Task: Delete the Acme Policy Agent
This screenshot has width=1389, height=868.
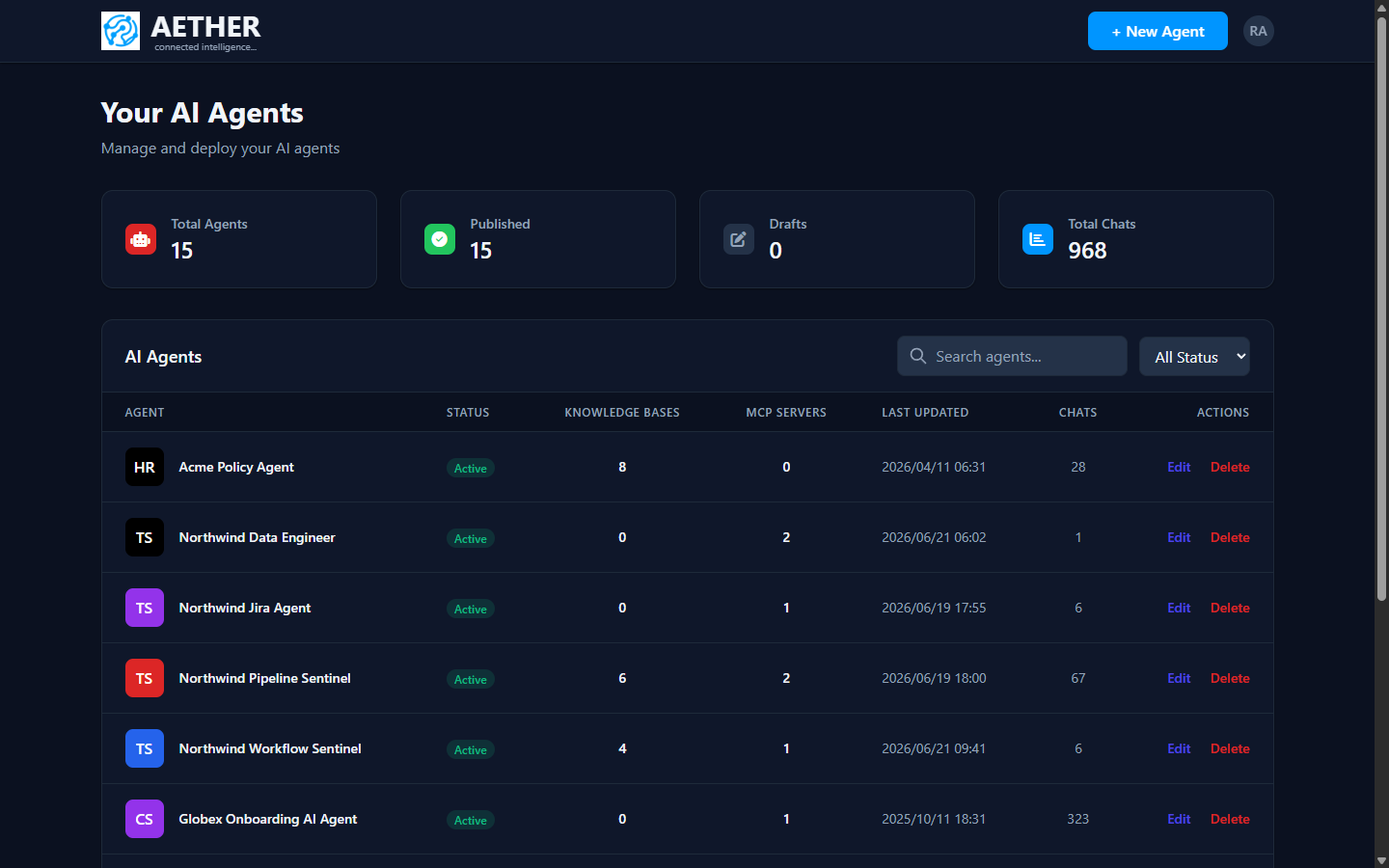Action: (x=1230, y=467)
